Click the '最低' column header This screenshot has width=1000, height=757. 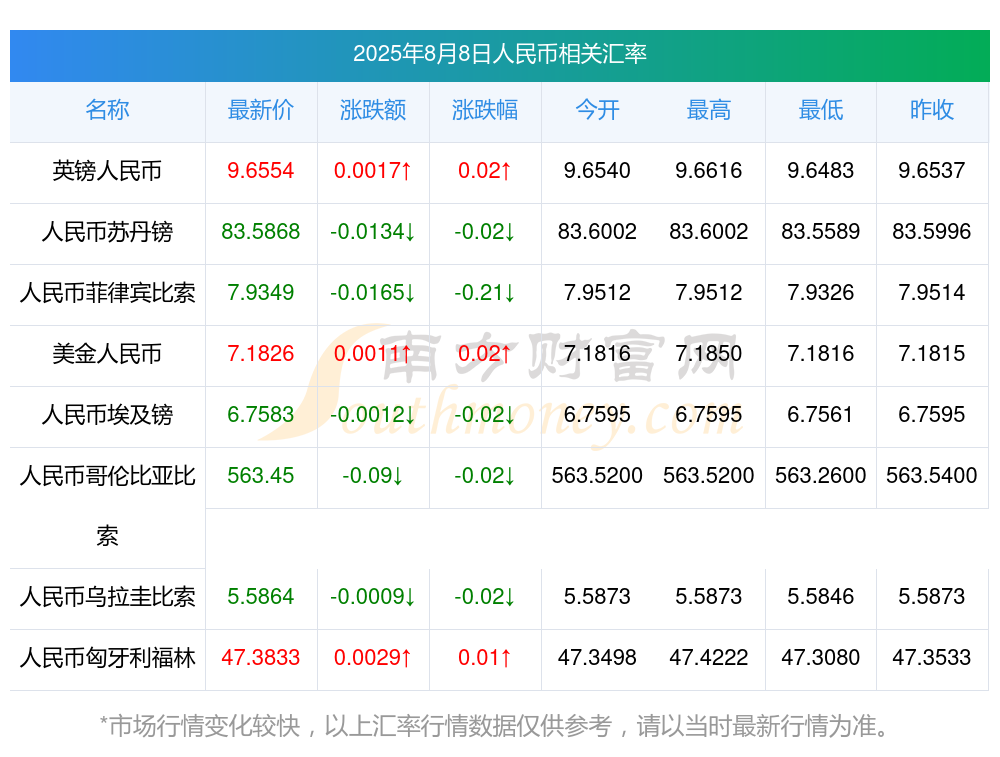click(x=821, y=110)
